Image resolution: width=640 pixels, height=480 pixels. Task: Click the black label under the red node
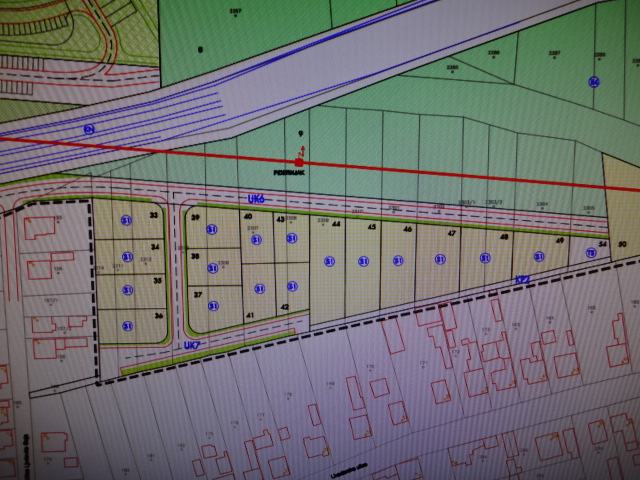coord(289,173)
